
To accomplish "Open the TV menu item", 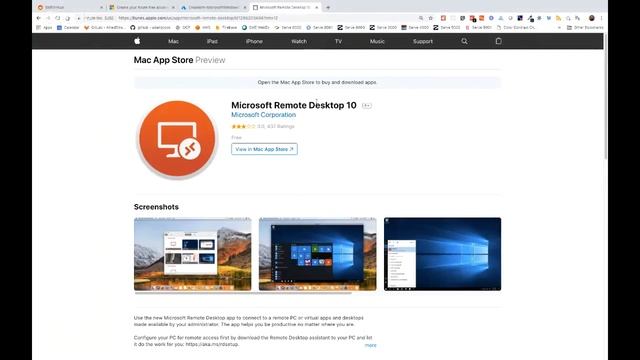I will [x=338, y=41].
